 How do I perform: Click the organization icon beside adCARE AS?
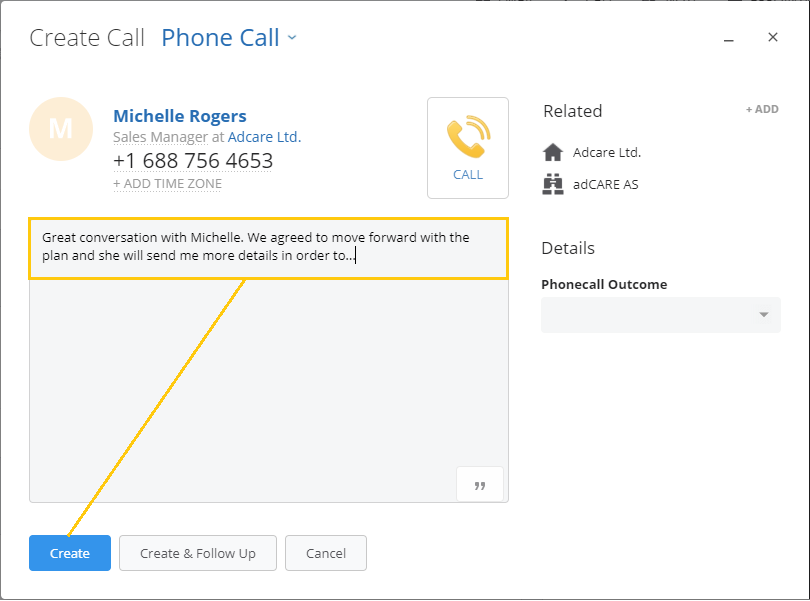click(x=553, y=184)
